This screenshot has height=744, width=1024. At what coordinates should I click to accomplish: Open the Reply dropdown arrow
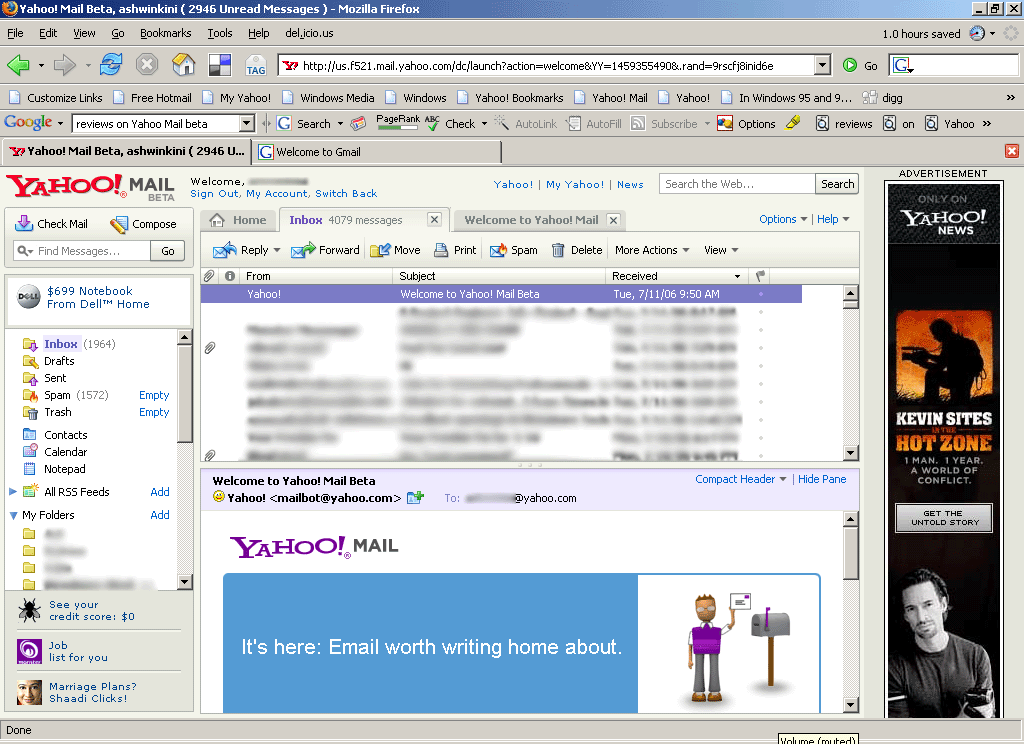coord(277,250)
